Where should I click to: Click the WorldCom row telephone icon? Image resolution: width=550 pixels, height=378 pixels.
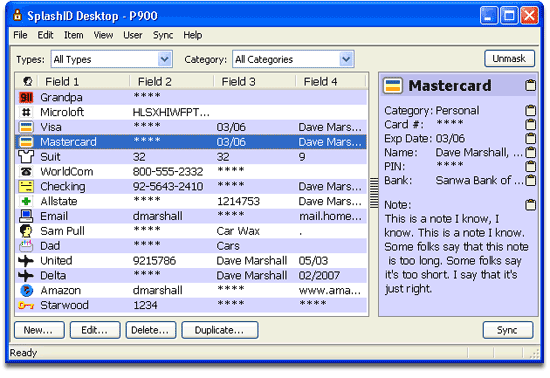pyautogui.click(x=26, y=172)
